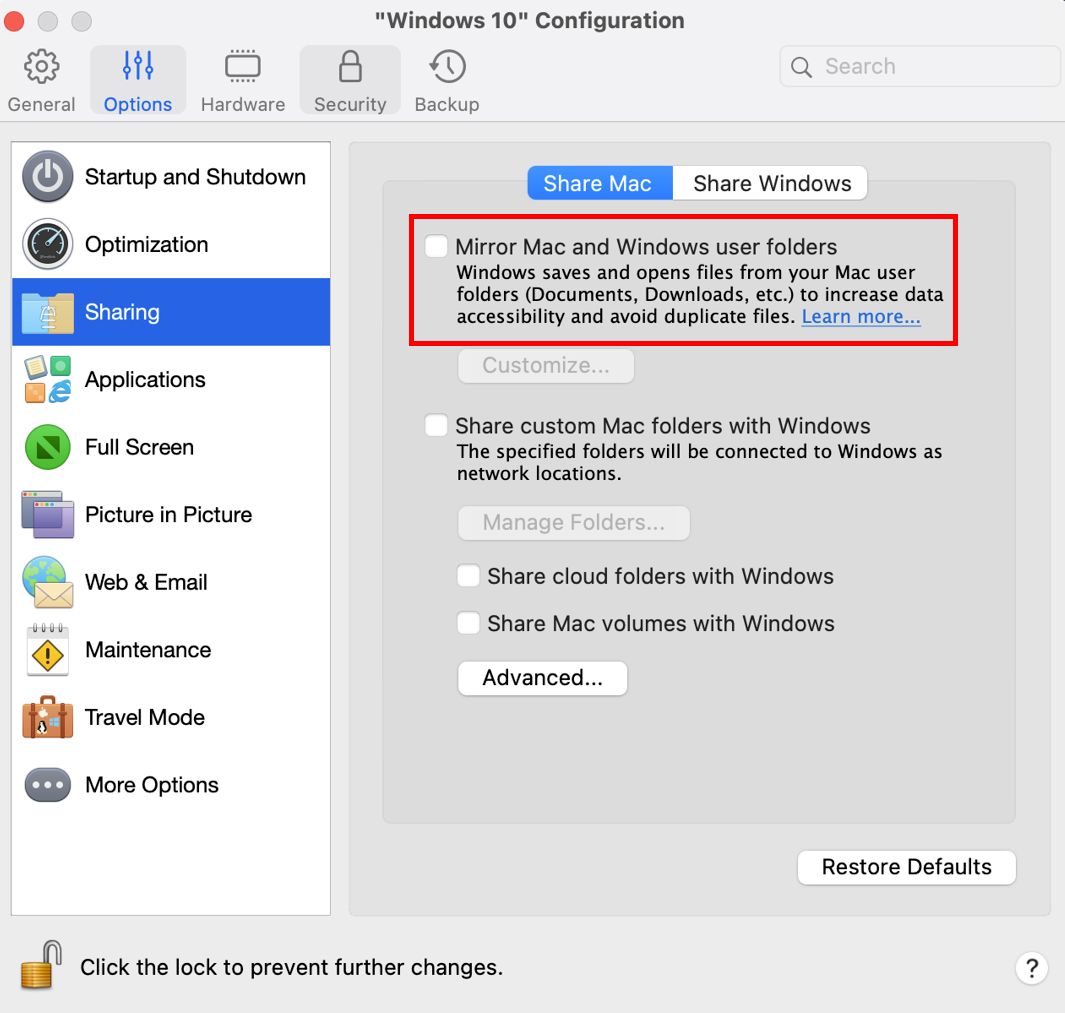
Task: Click the More Options ellipsis icon
Action: 48,785
